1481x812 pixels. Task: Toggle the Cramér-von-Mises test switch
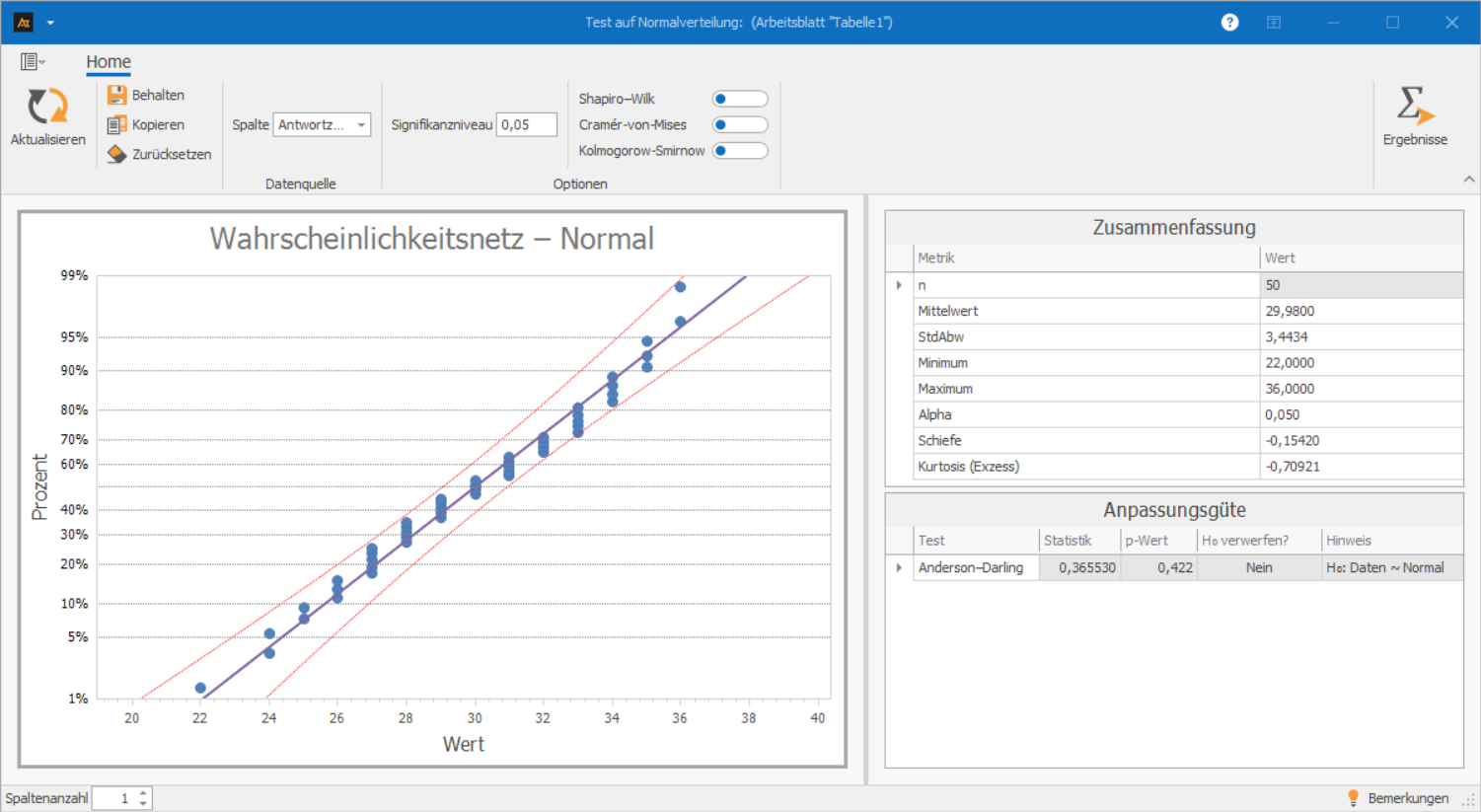tap(739, 124)
